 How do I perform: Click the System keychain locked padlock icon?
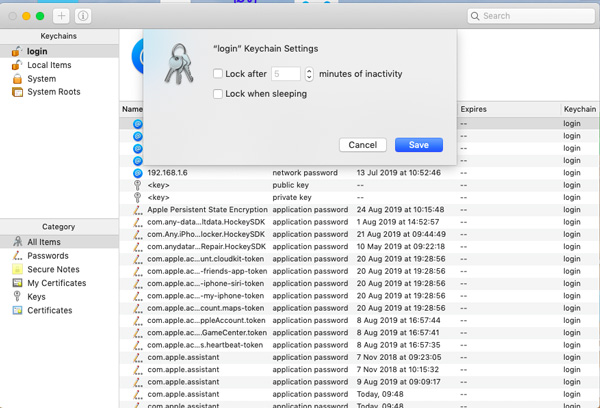(17, 79)
